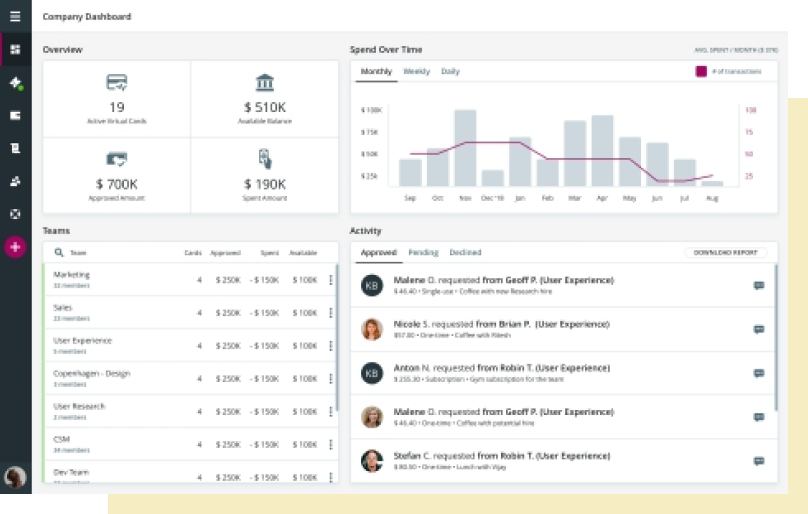The height and width of the screenshot is (514, 808).
Task: Open the wallet card icon in sidebar
Action: (15, 115)
